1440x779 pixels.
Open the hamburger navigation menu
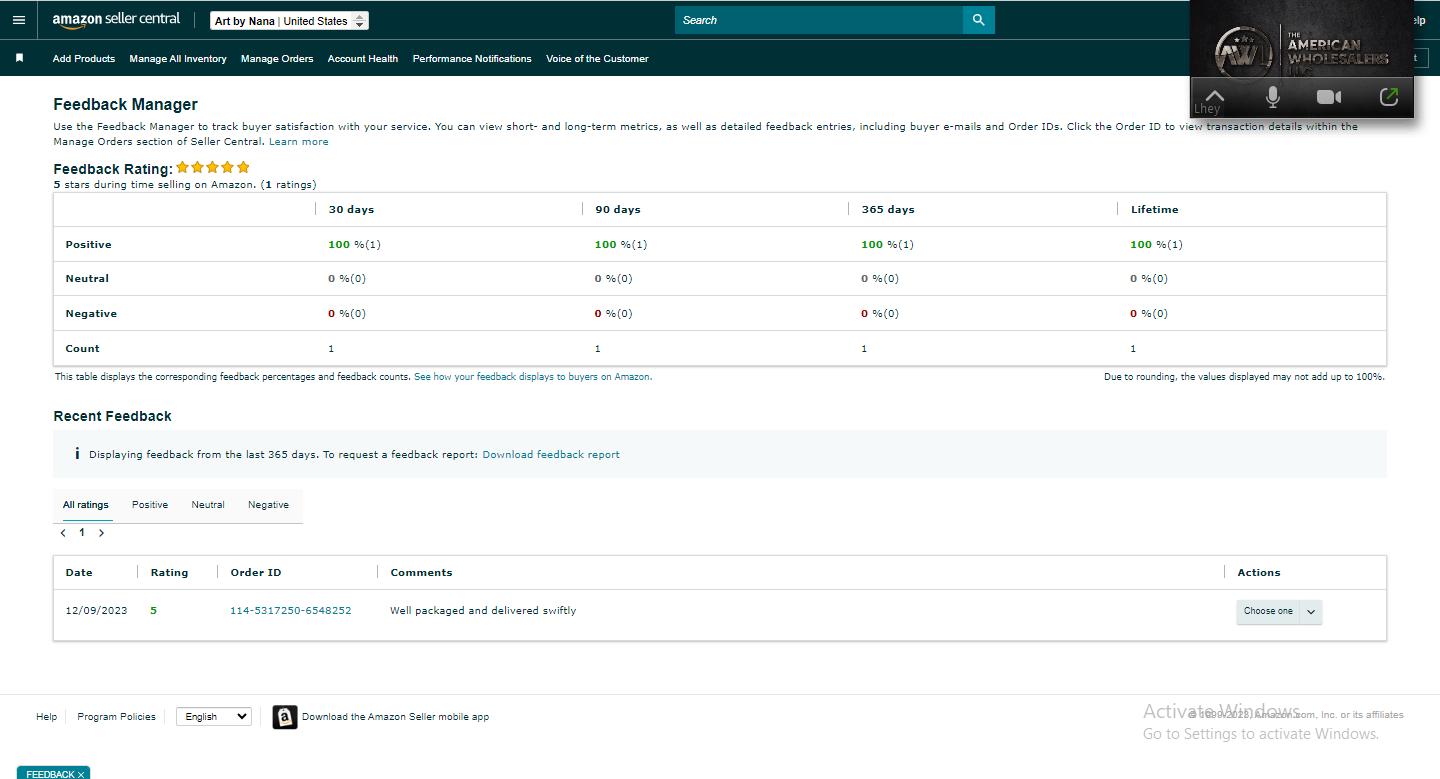click(x=19, y=20)
